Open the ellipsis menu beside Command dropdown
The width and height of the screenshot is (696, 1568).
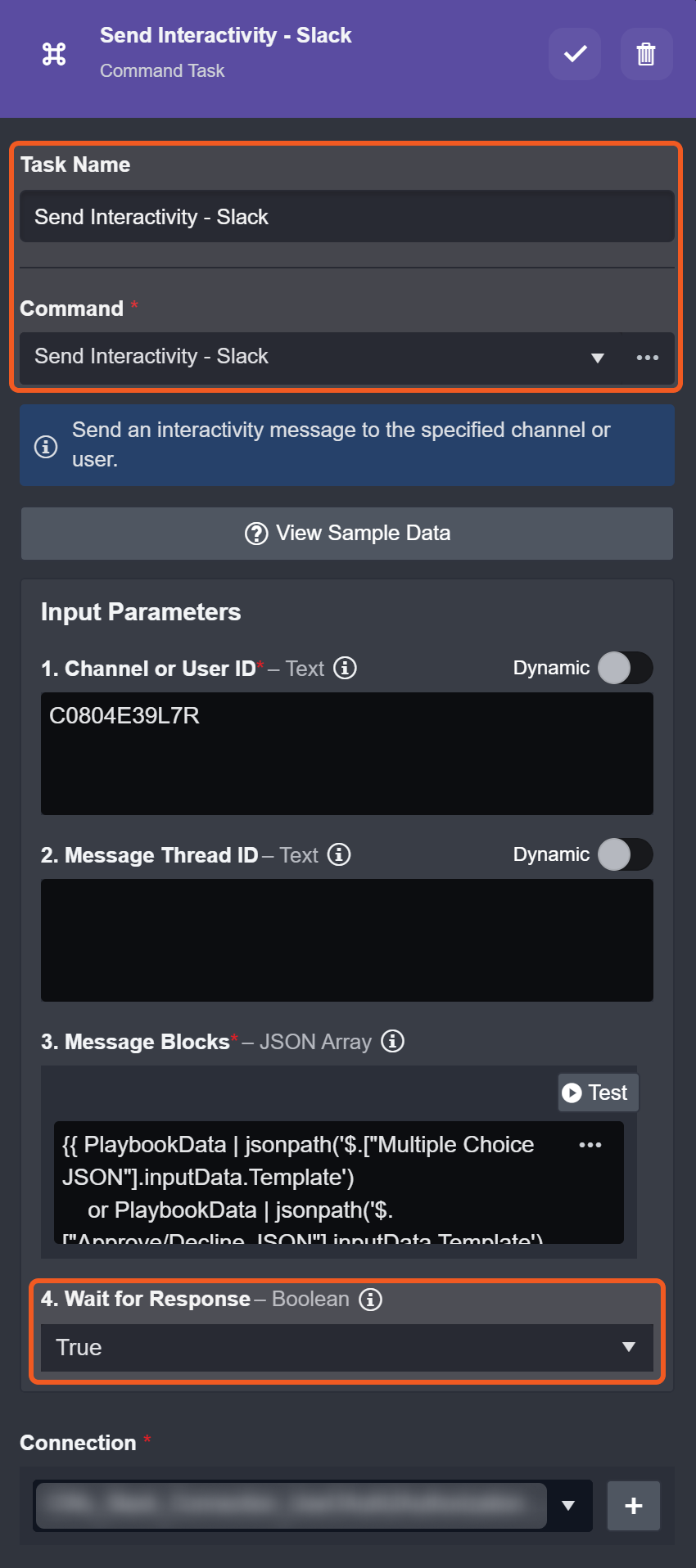click(647, 358)
